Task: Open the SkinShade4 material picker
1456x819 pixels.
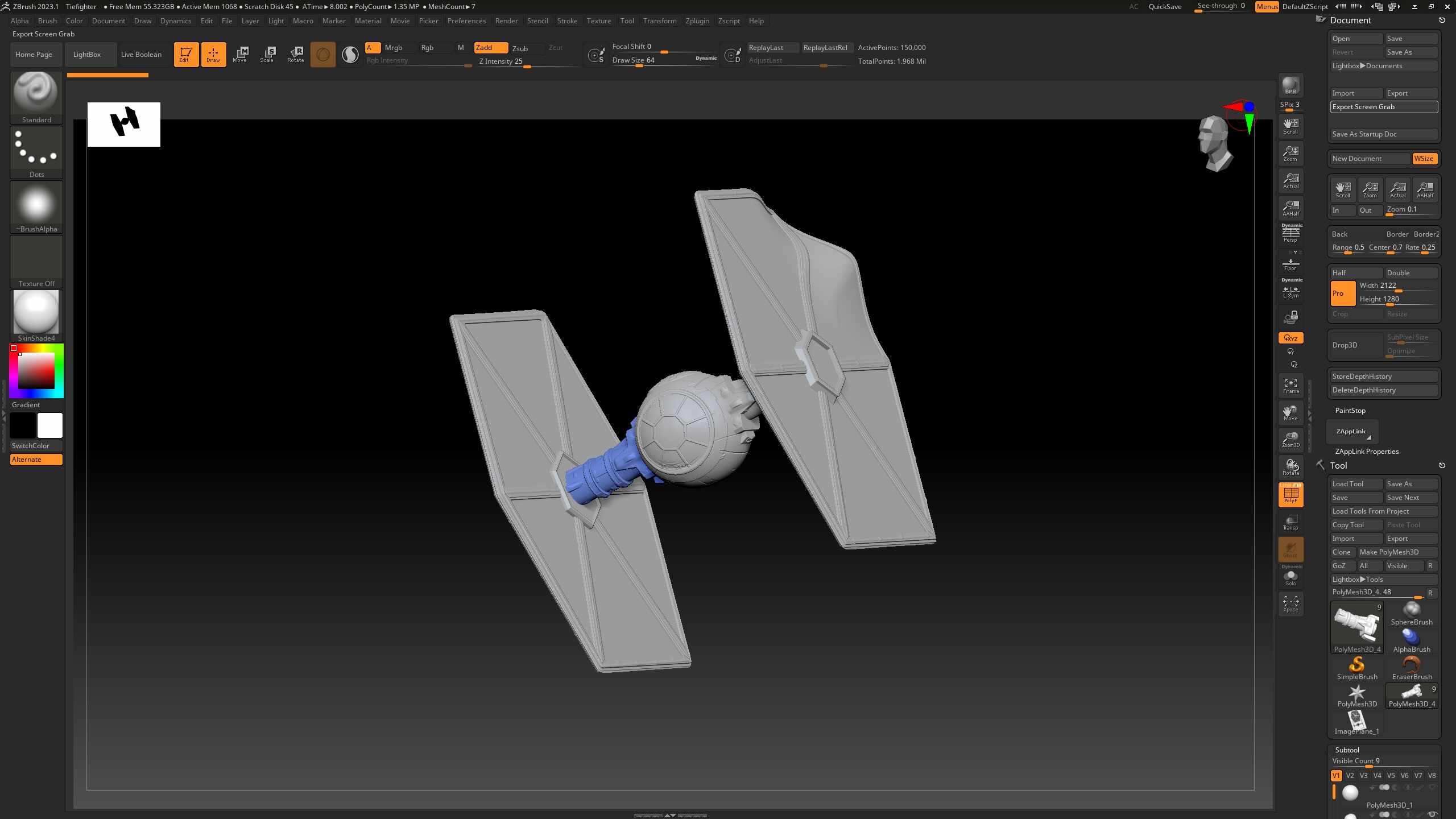Action: 36,313
